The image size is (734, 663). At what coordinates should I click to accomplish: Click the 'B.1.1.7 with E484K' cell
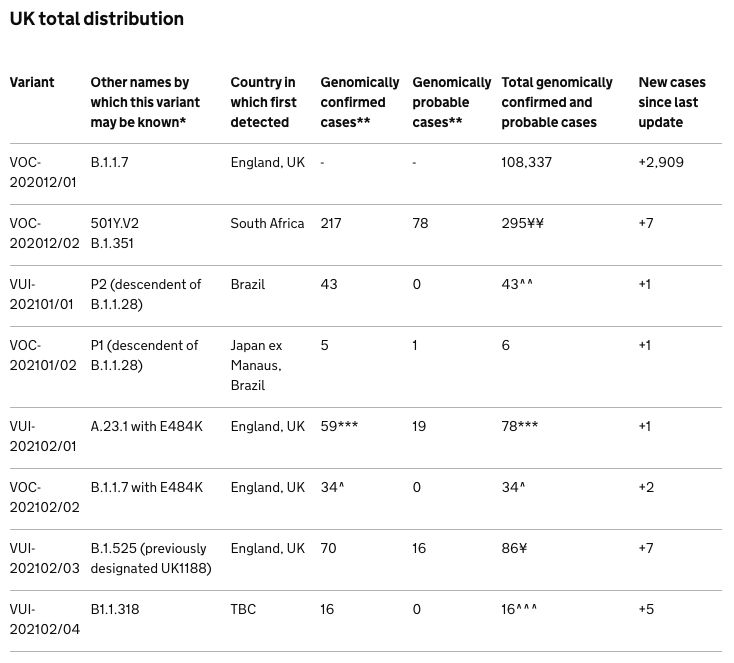click(147, 487)
